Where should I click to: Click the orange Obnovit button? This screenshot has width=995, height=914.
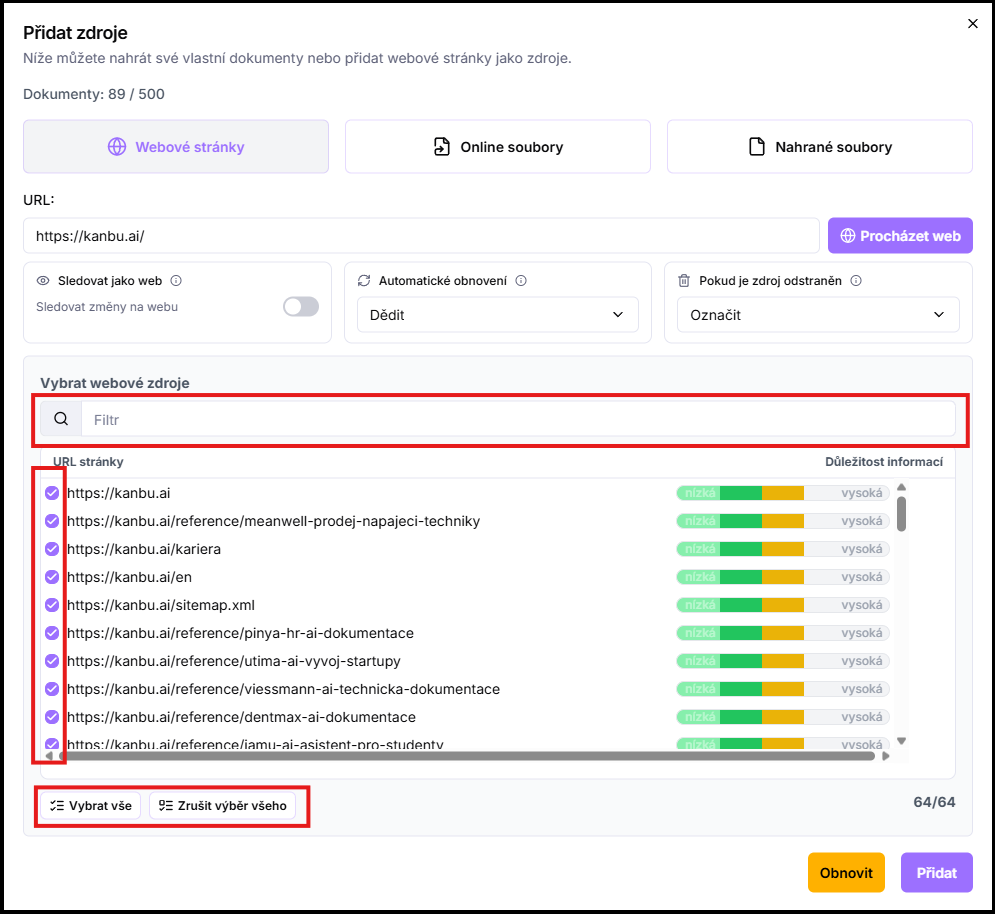[x=846, y=873]
